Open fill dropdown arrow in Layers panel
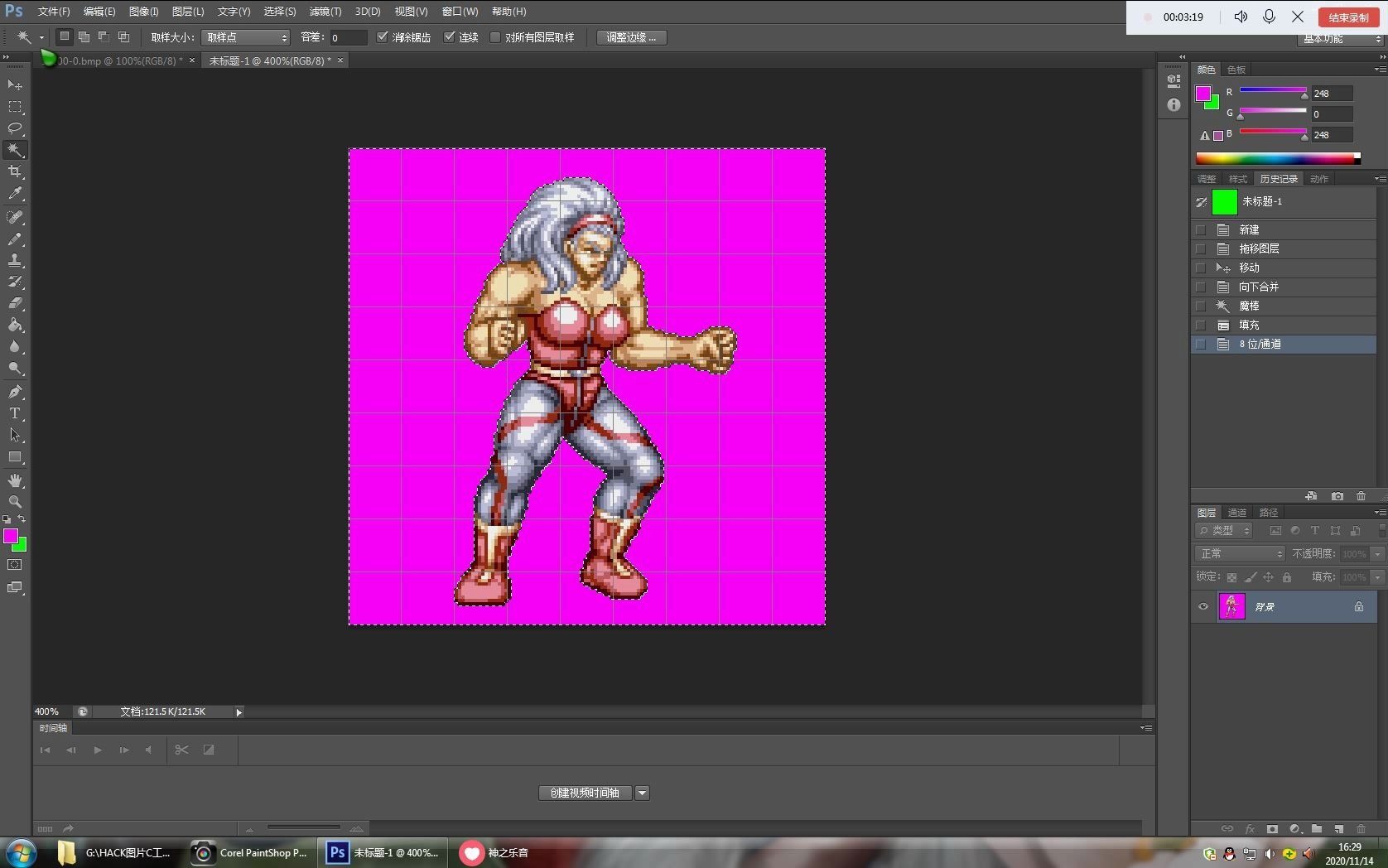 [x=1378, y=576]
